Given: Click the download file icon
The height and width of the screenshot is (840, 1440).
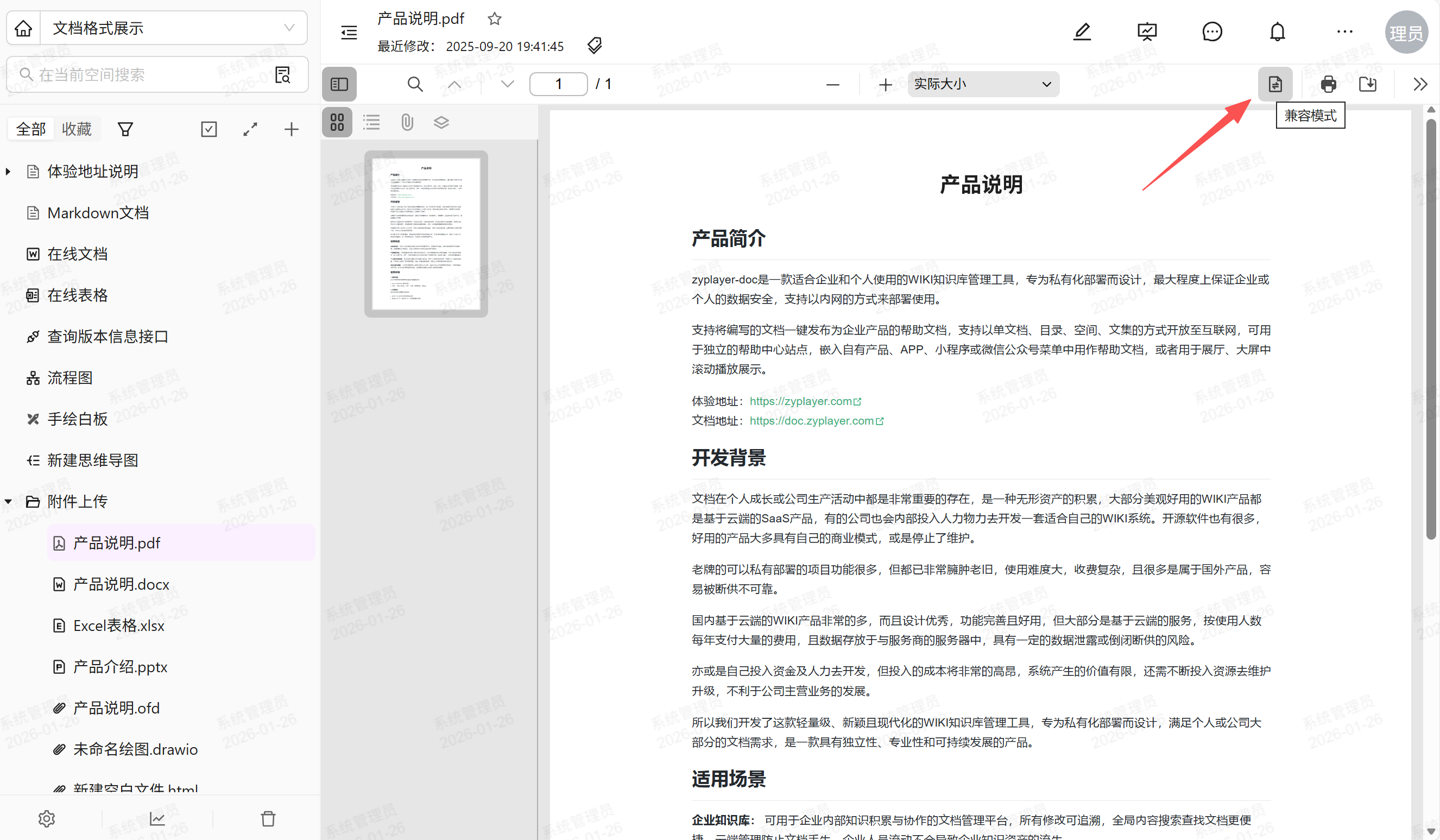Looking at the screenshot, I should point(1367,85).
